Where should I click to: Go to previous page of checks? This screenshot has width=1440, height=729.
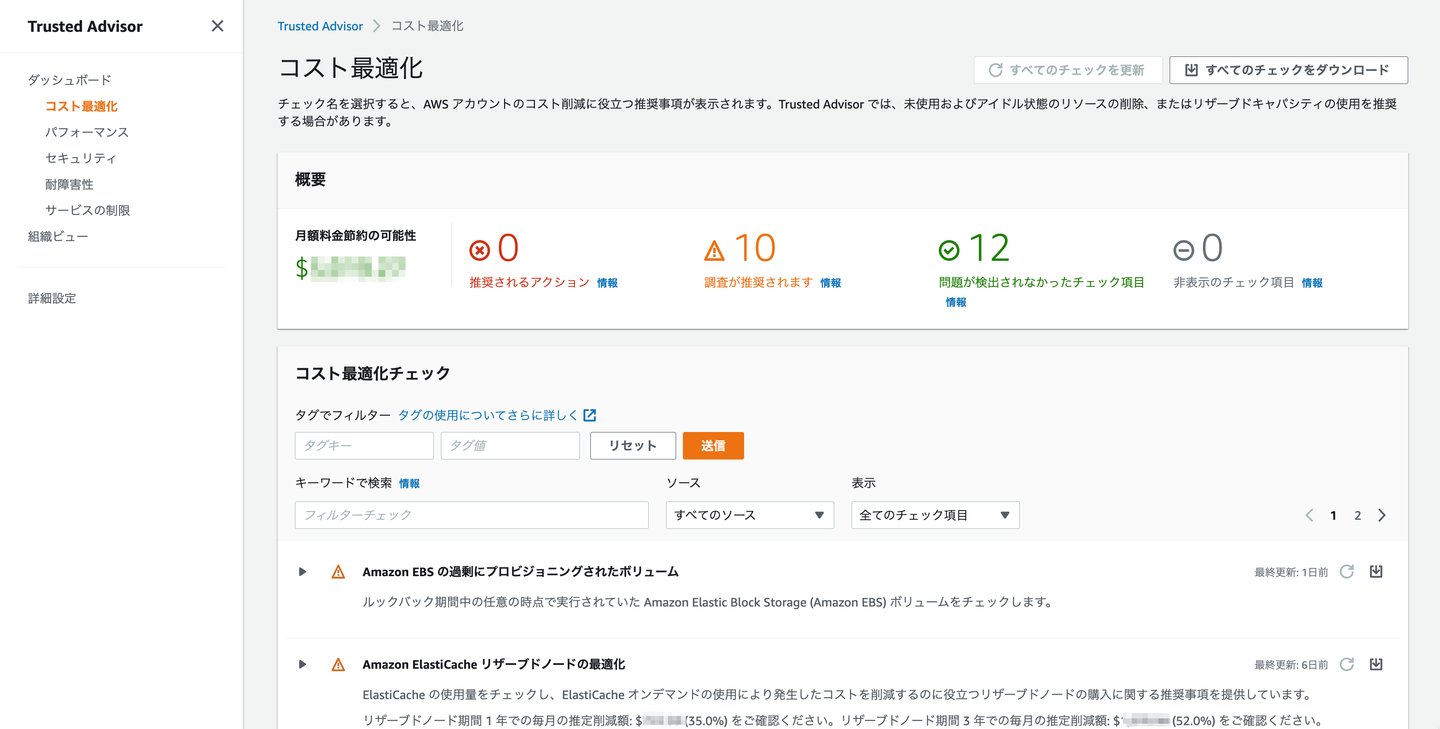coord(1309,515)
